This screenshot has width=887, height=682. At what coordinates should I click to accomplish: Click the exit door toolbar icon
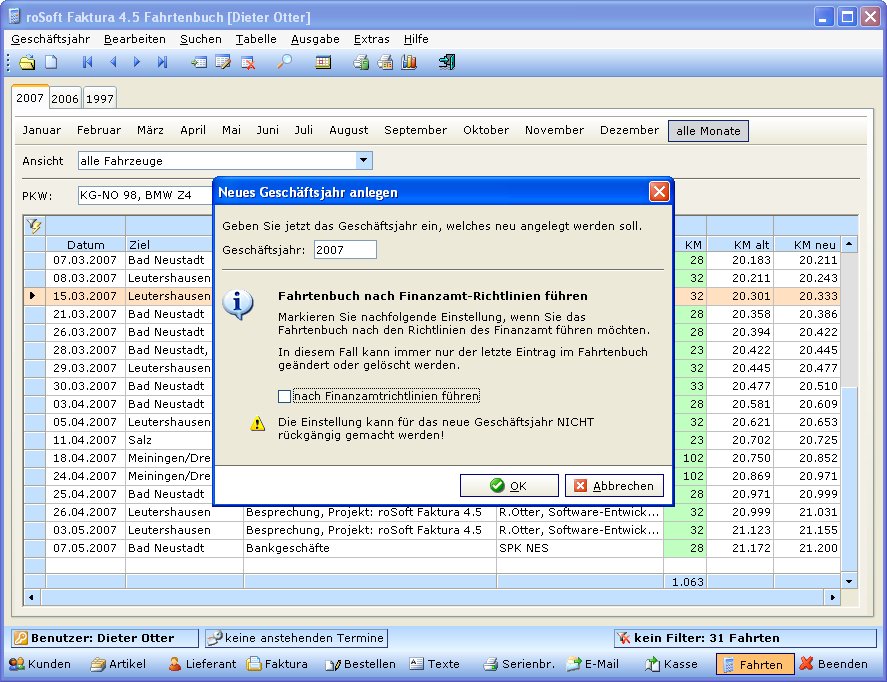click(x=447, y=62)
